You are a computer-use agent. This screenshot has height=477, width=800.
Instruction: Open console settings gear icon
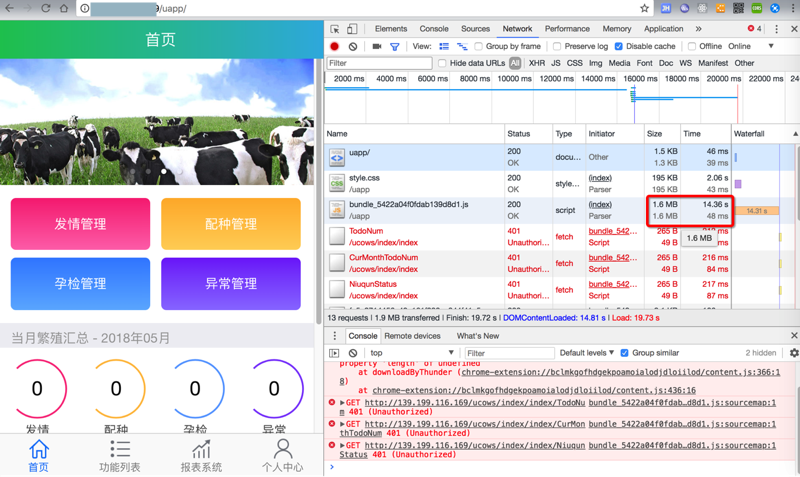(794, 353)
